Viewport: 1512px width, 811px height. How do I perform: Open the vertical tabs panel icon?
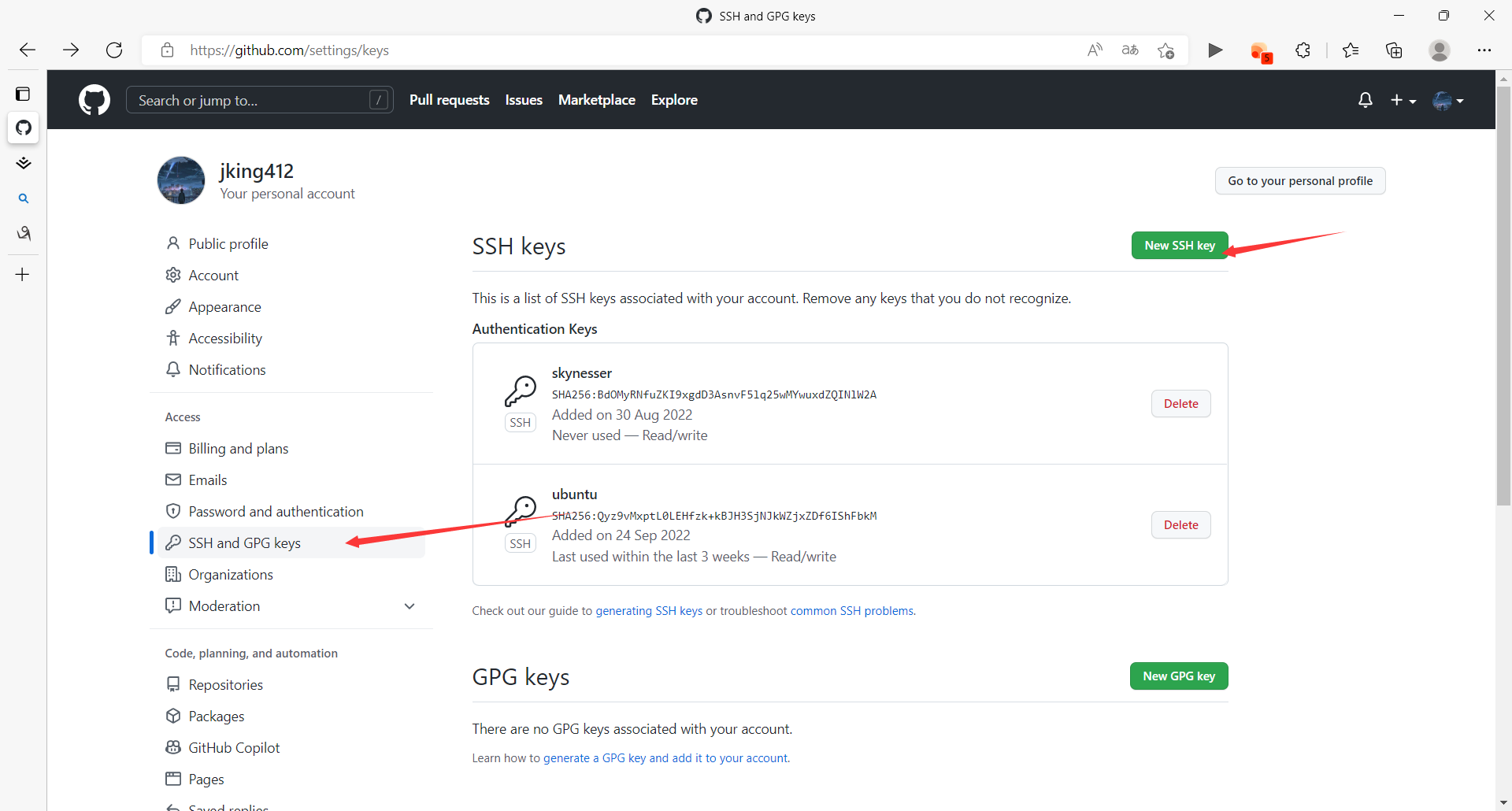(x=23, y=94)
